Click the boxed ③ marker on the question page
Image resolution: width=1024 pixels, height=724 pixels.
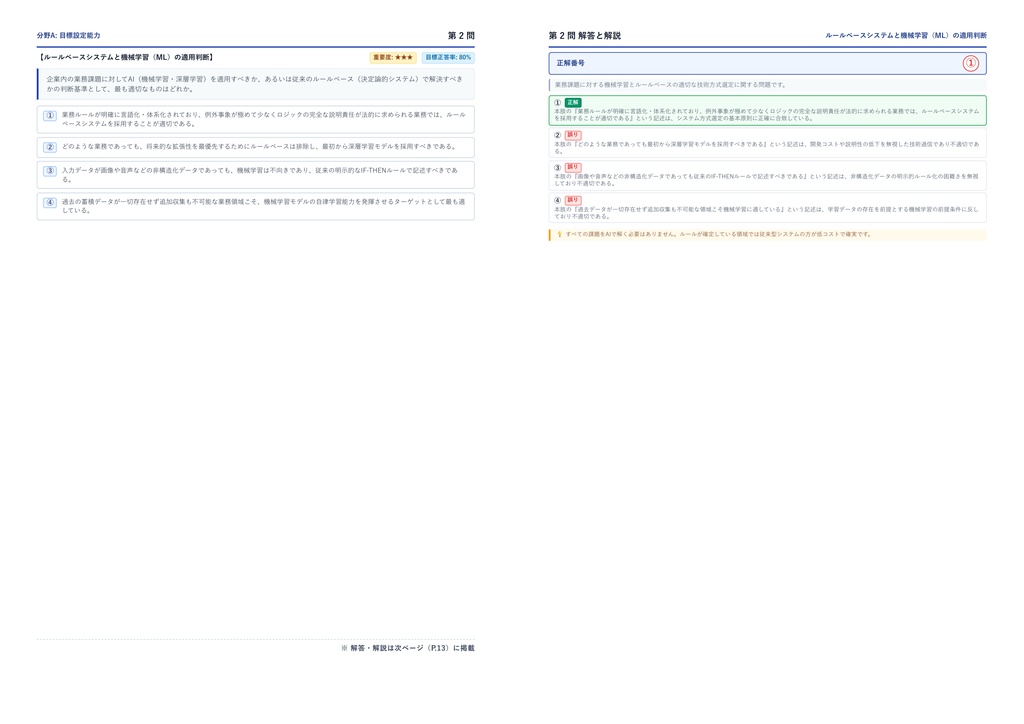point(50,171)
